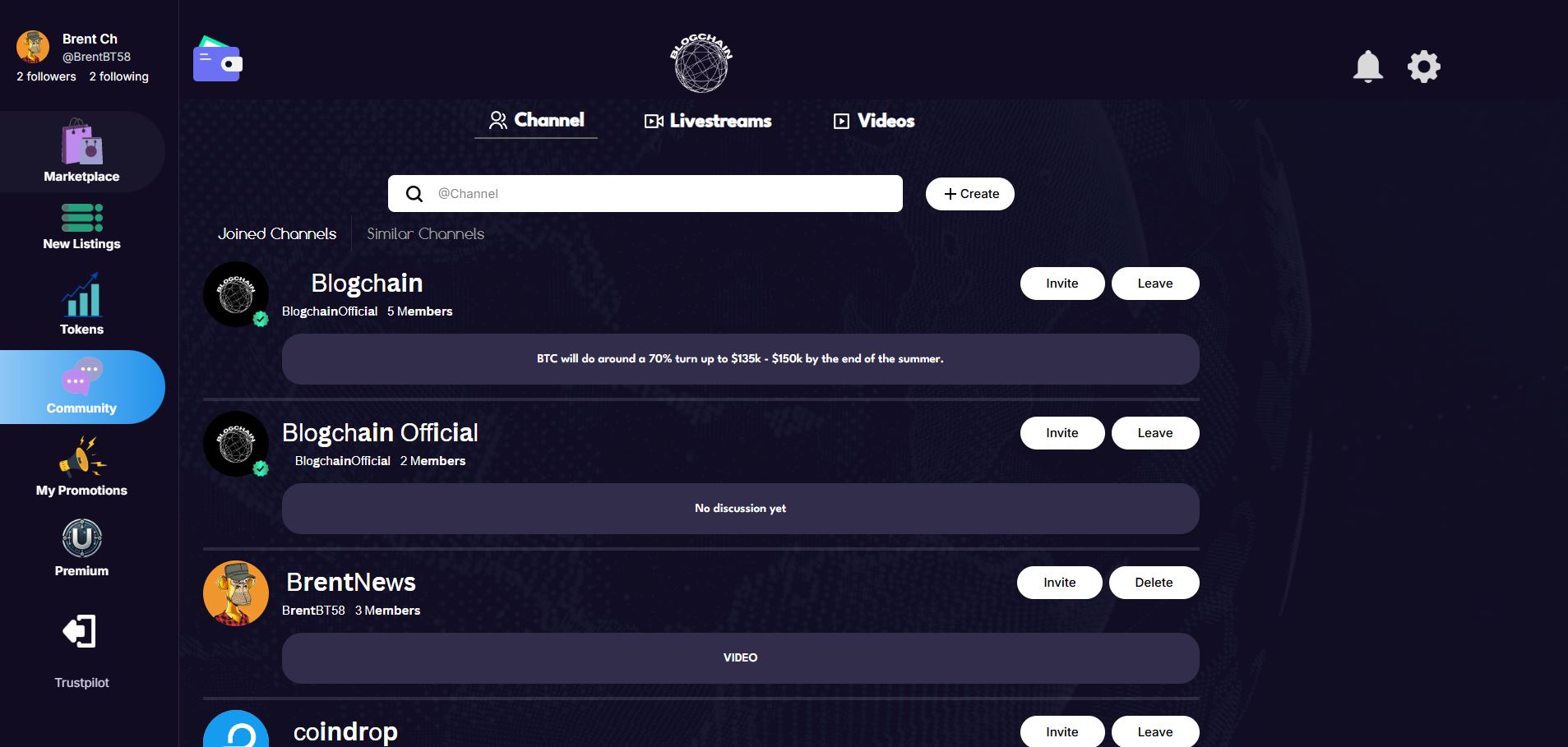Open BrentNews channel avatar
Viewport: 1568px width, 747px height.
click(x=236, y=593)
